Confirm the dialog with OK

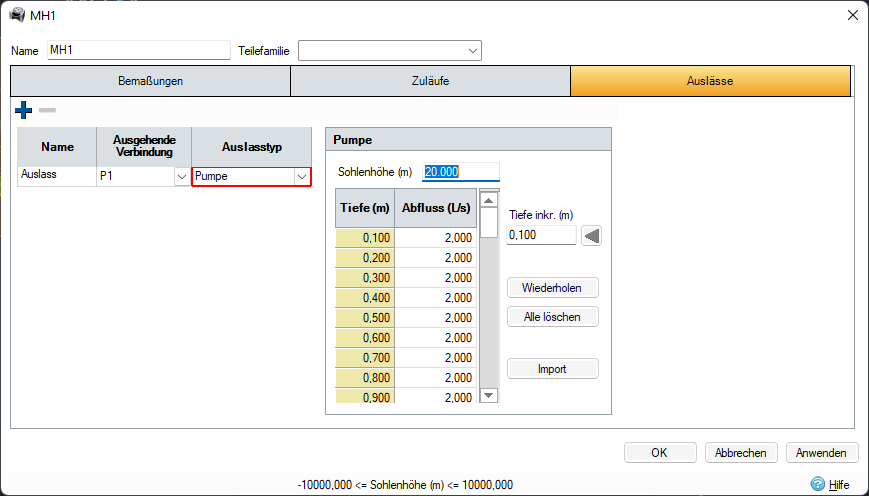(660, 453)
